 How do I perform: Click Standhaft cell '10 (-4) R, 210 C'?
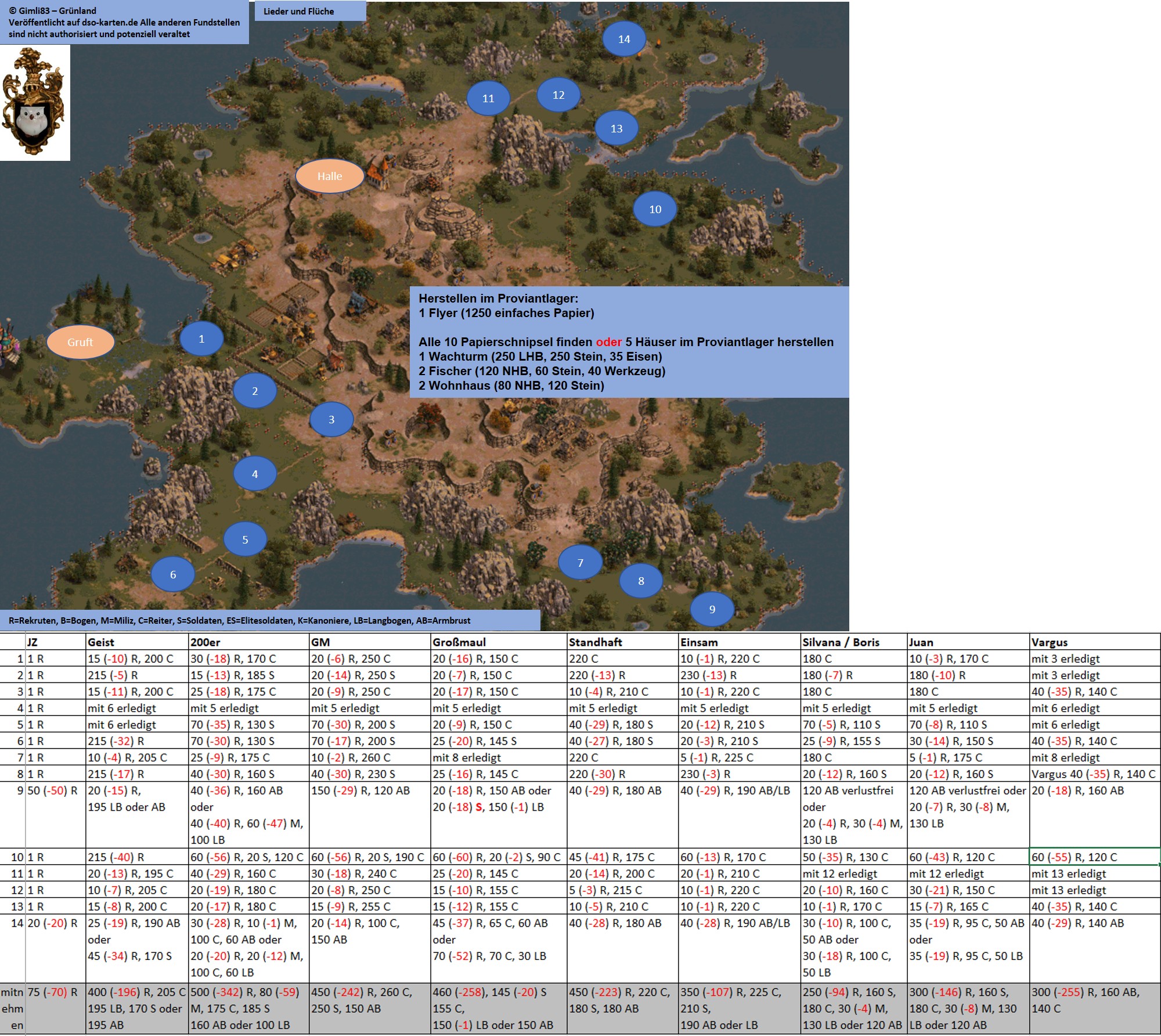click(622, 692)
